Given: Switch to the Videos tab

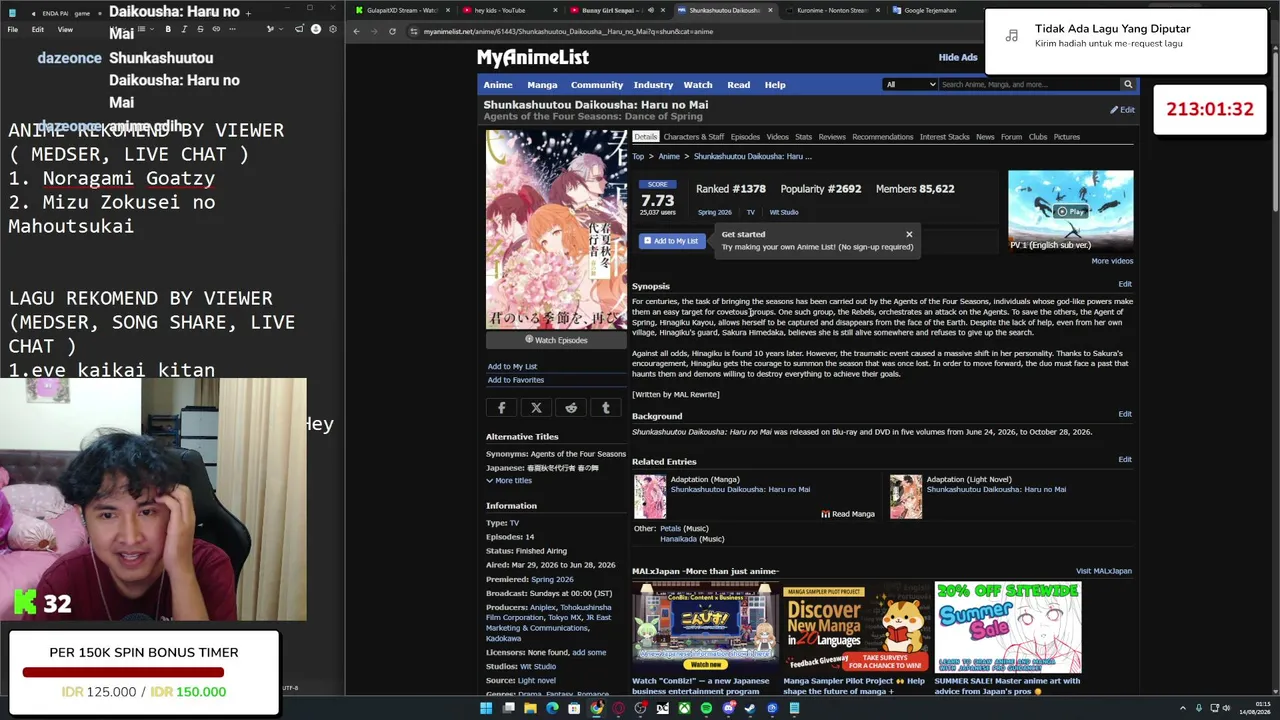Looking at the screenshot, I should pyautogui.click(x=777, y=137).
